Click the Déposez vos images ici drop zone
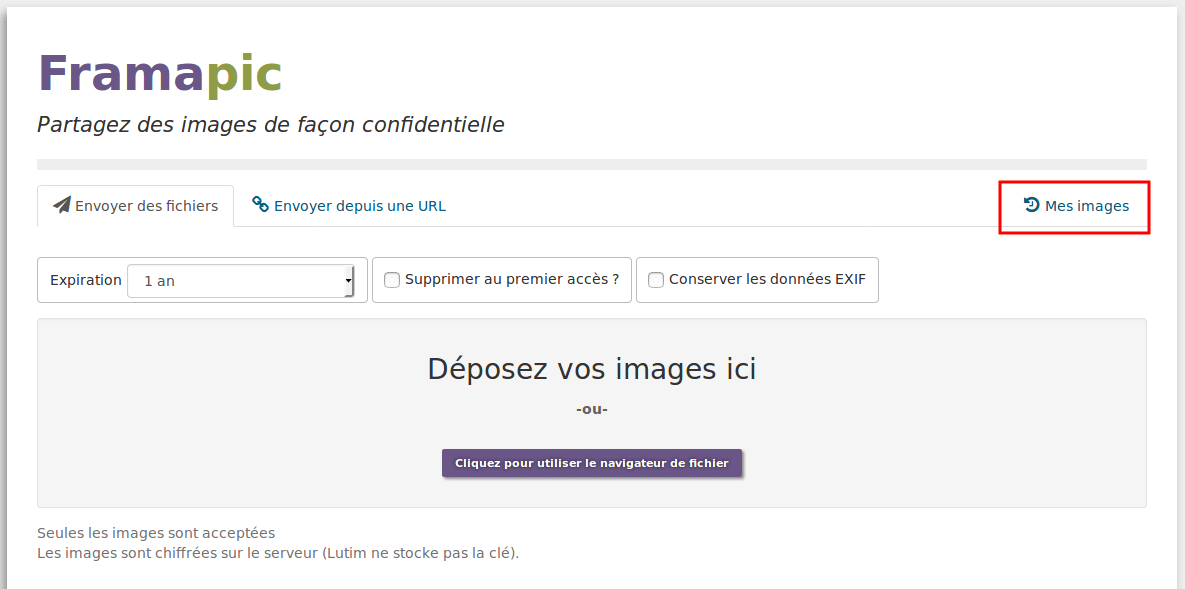 pos(592,413)
